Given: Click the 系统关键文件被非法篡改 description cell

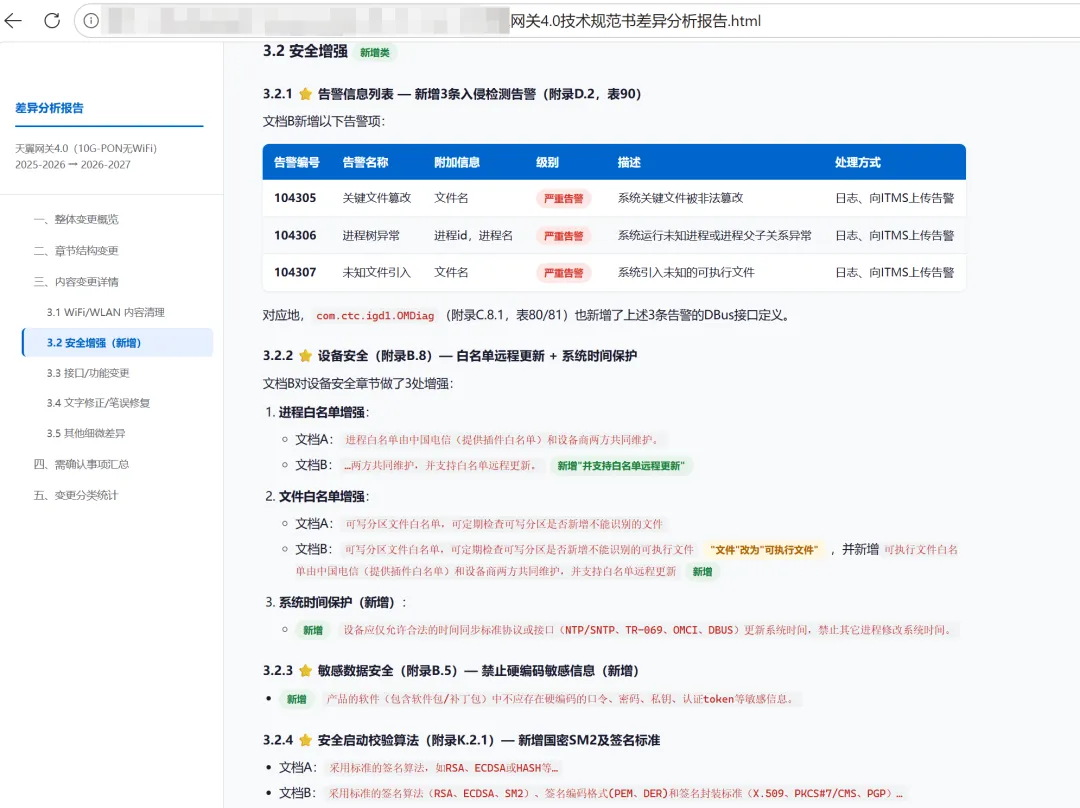Looking at the screenshot, I should point(681,198).
